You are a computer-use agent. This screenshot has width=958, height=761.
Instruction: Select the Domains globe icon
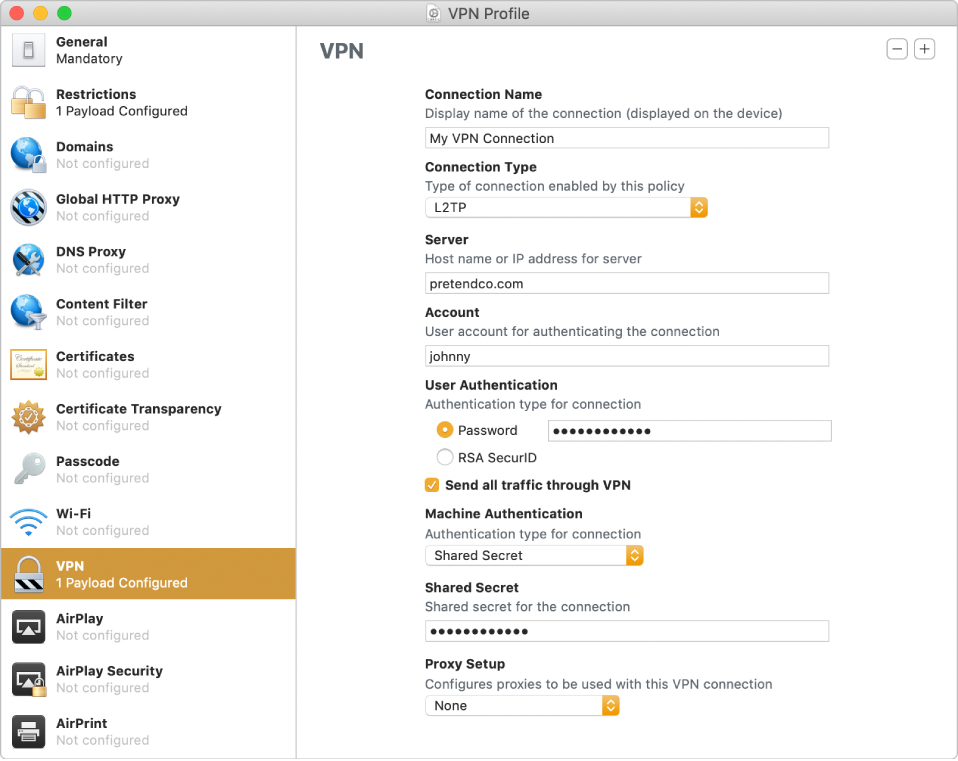tap(28, 155)
